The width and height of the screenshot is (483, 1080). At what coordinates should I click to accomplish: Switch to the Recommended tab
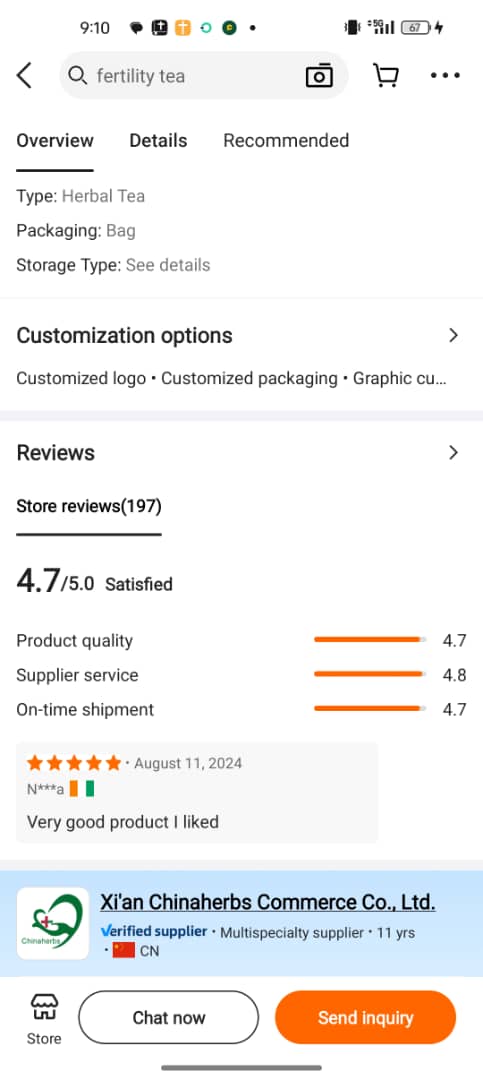point(286,141)
